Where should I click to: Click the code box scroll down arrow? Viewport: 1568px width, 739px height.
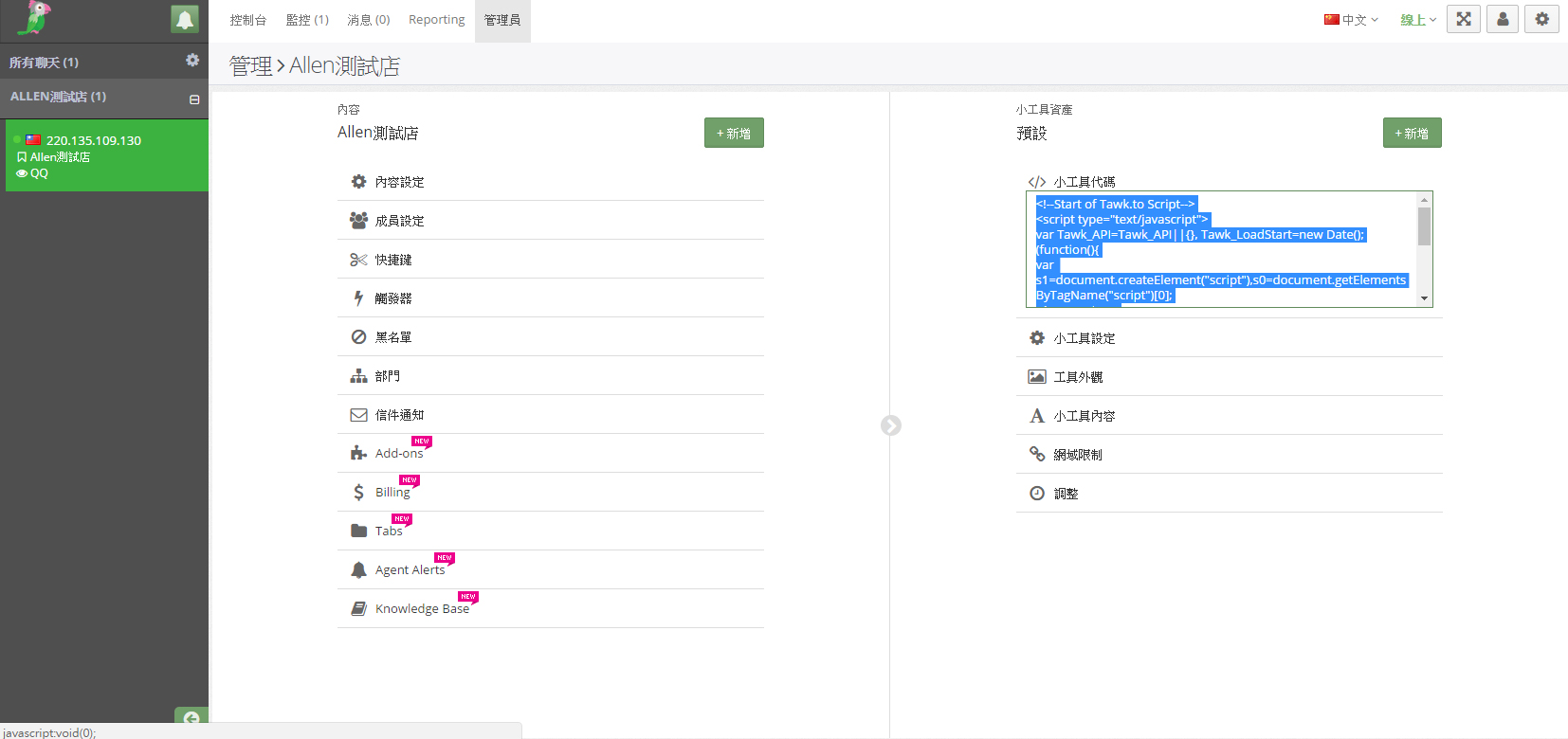tap(1424, 299)
